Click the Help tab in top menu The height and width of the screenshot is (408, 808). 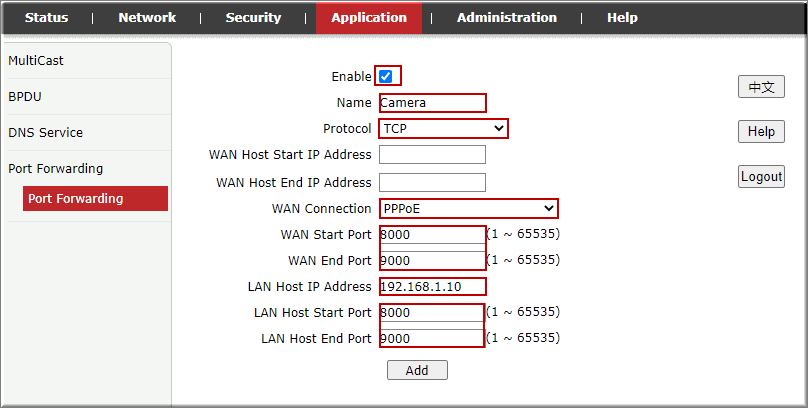622,17
